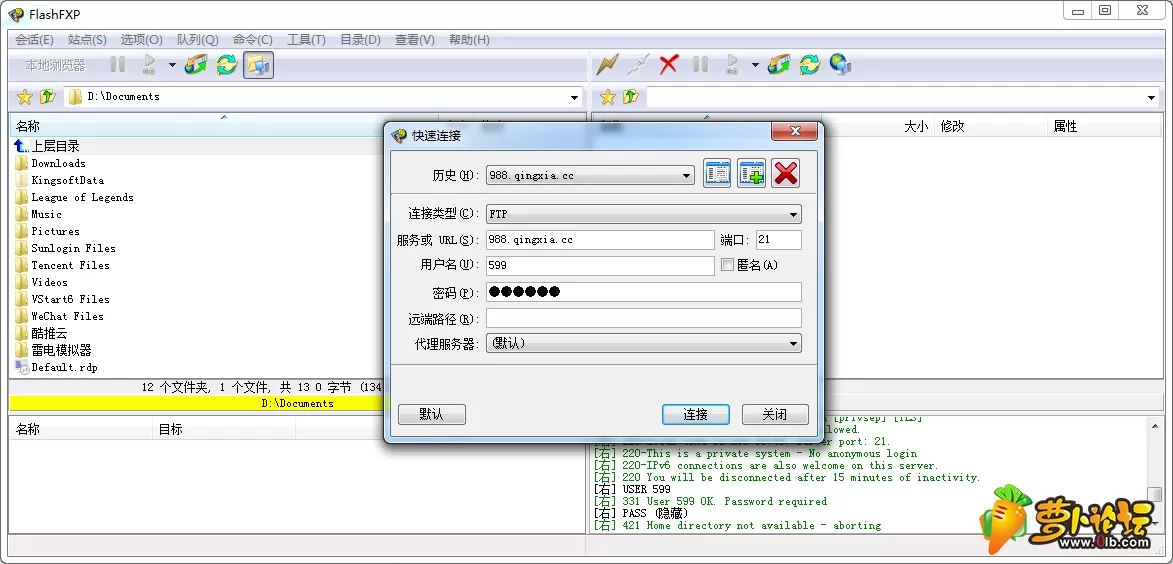
Task: Select the Default.rdp file
Action: [x=64, y=367]
